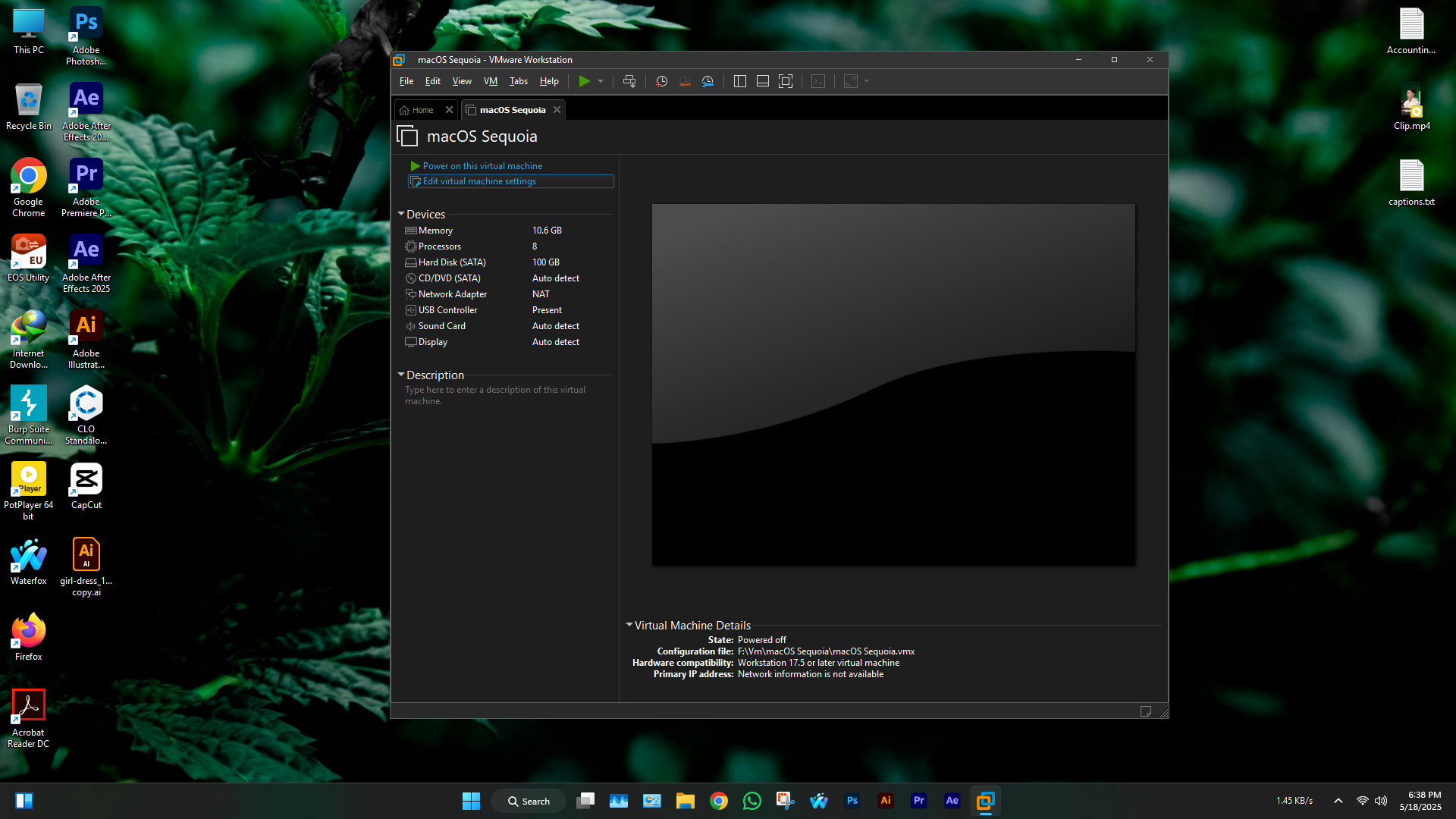Enter full screen mode icon

(x=786, y=81)
